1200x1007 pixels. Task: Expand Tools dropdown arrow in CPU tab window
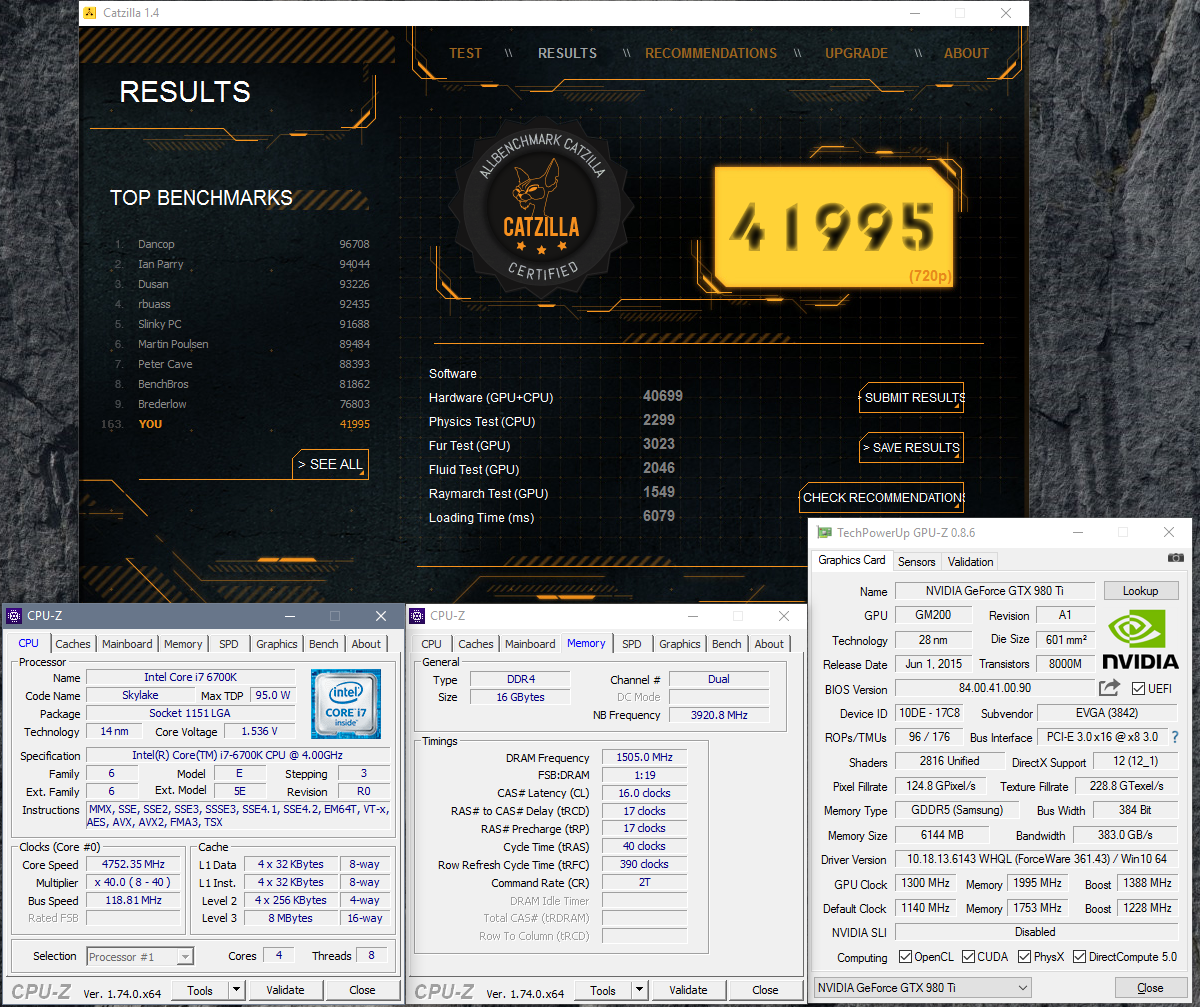pyautogui.click(x=236, y=990)
